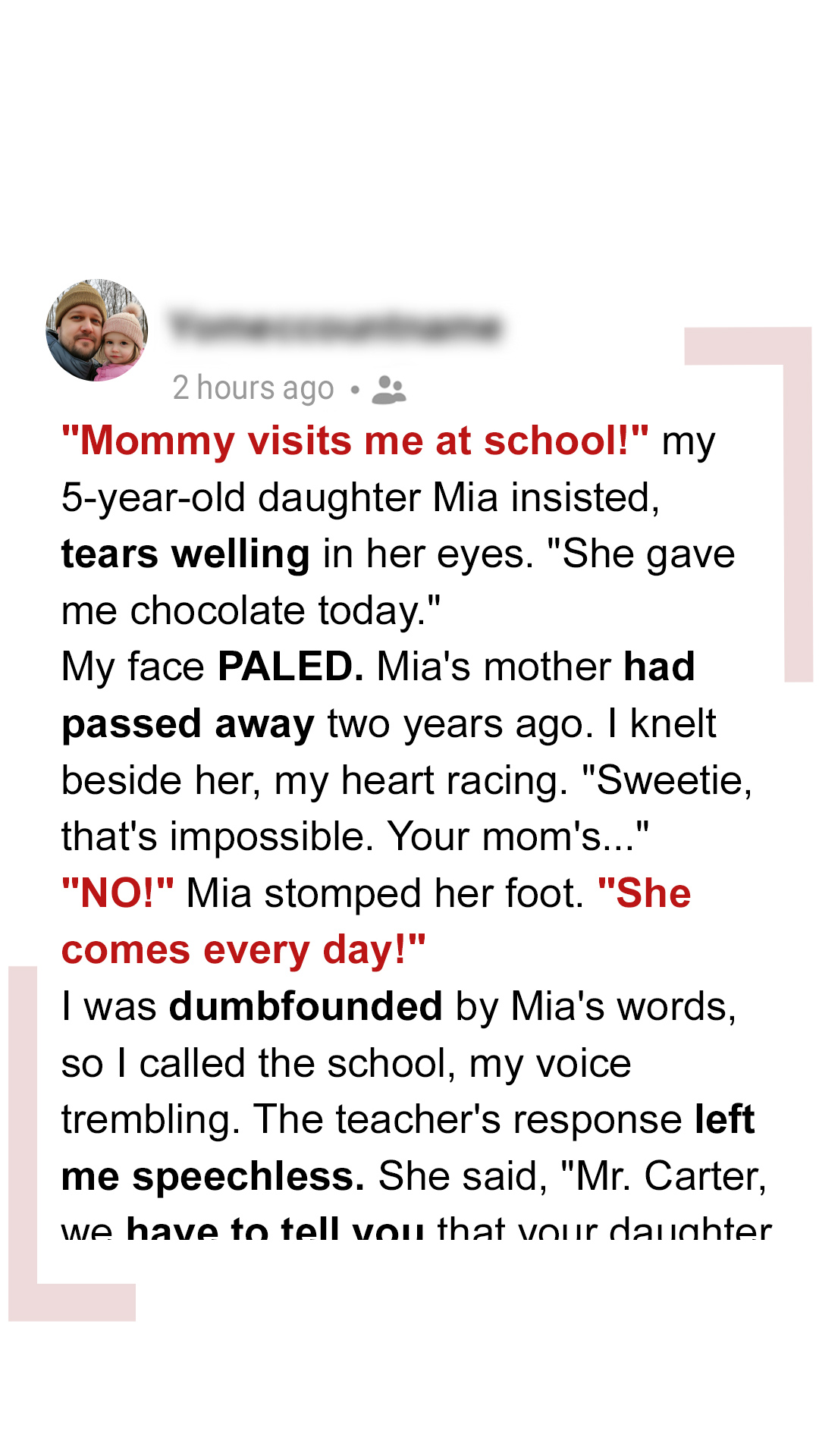This screenshot has height=1456, width=819.
Task: Click the father and daughter profile picture
Action: click(x=97, y=330)
